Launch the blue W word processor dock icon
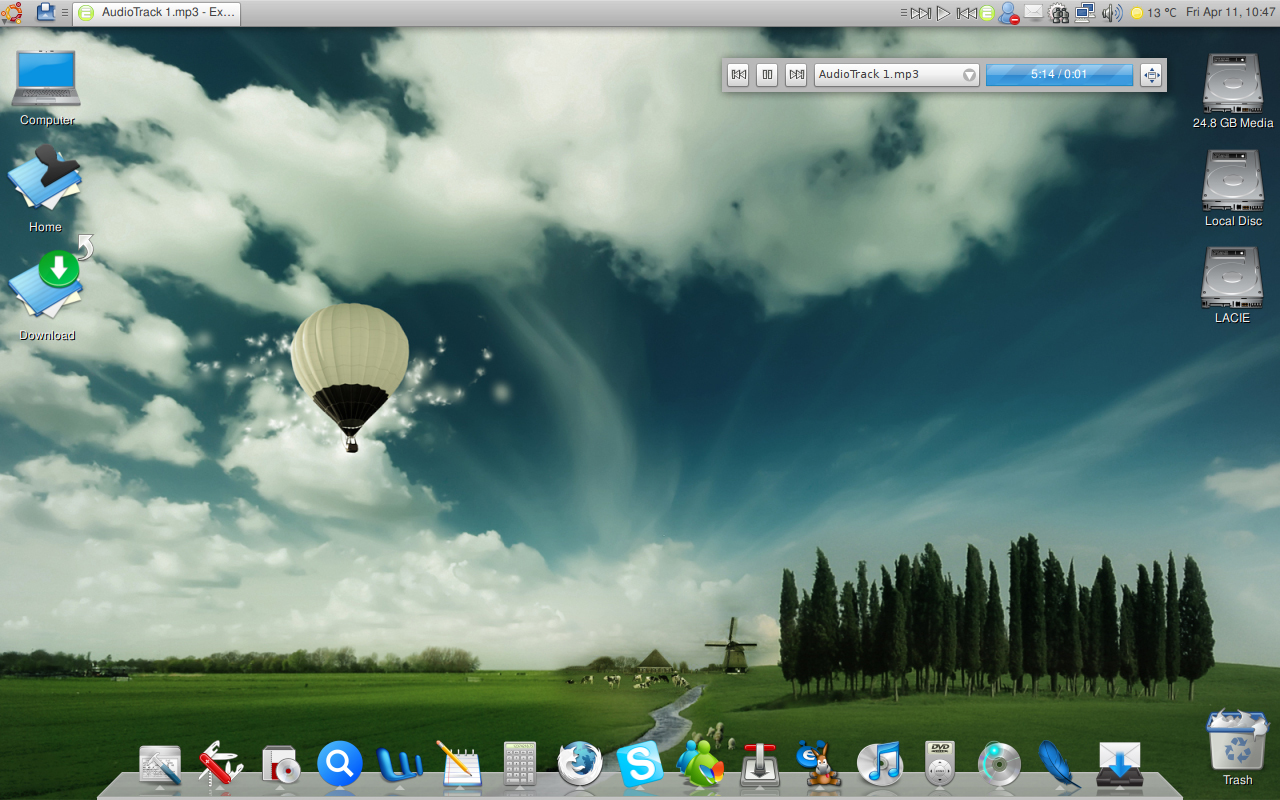 (x=399, y=765)
